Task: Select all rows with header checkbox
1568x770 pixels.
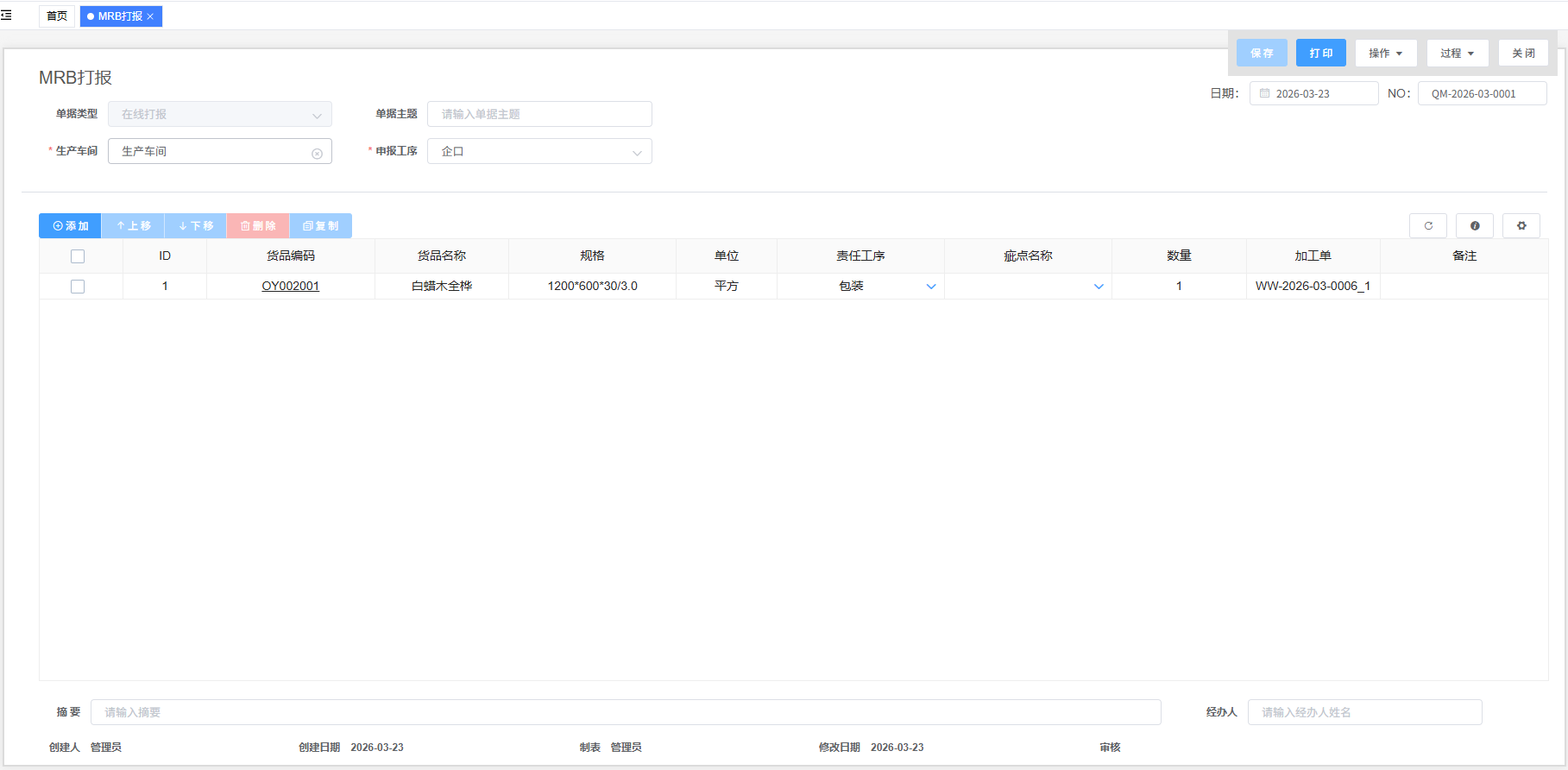Action: tap(78, 256)
